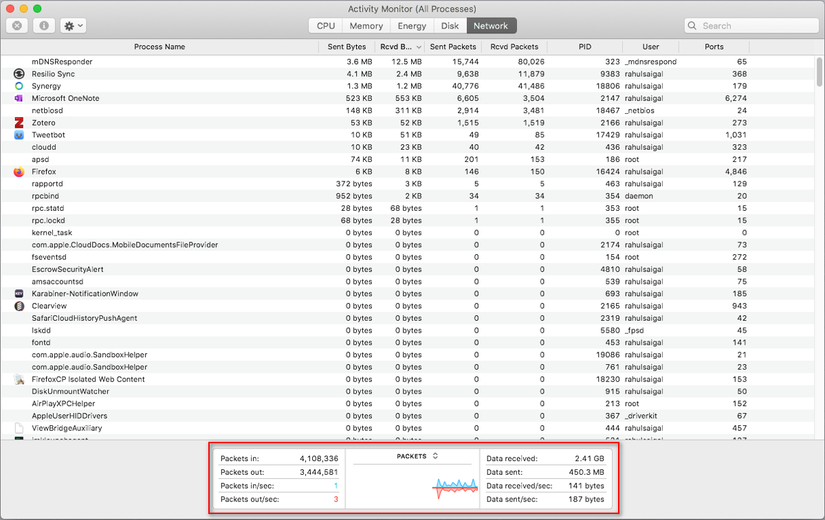Select the Resilio Sync app icon
The width and height of the screenshot is (825, 520).
pos(19,74)
